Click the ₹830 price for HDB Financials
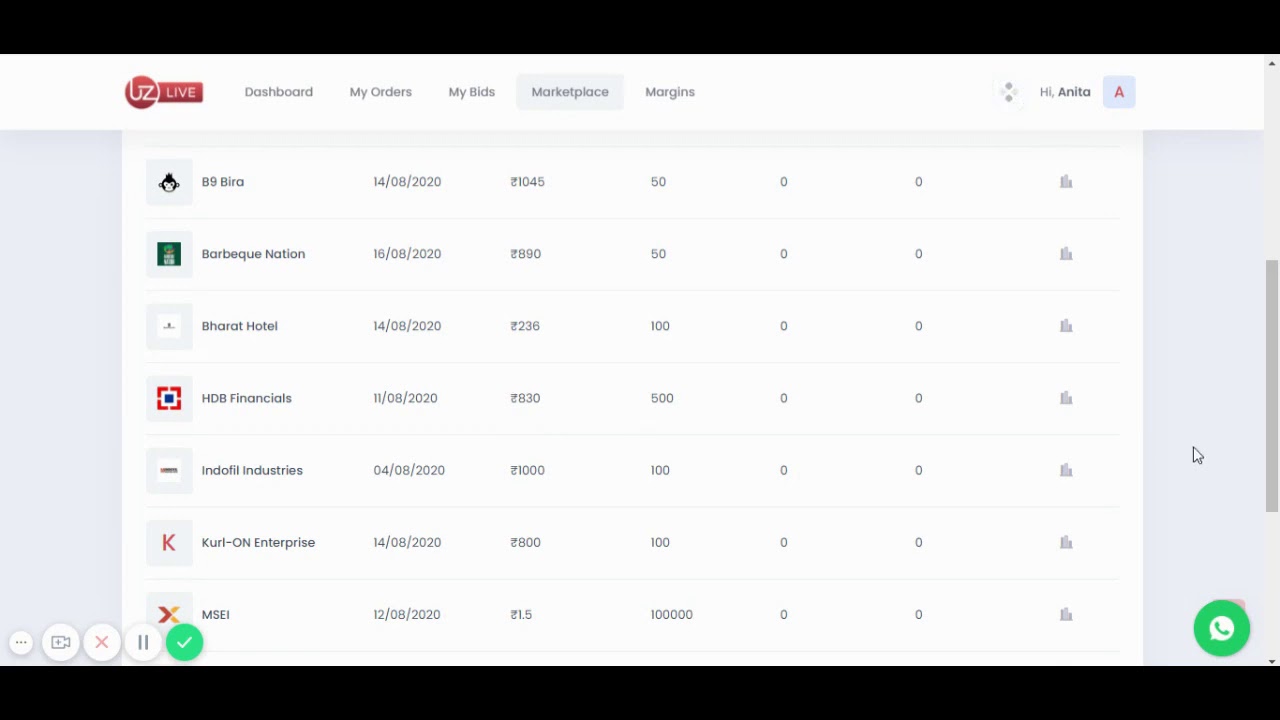The image size is (1280, 720). click(x=525, y=398)
